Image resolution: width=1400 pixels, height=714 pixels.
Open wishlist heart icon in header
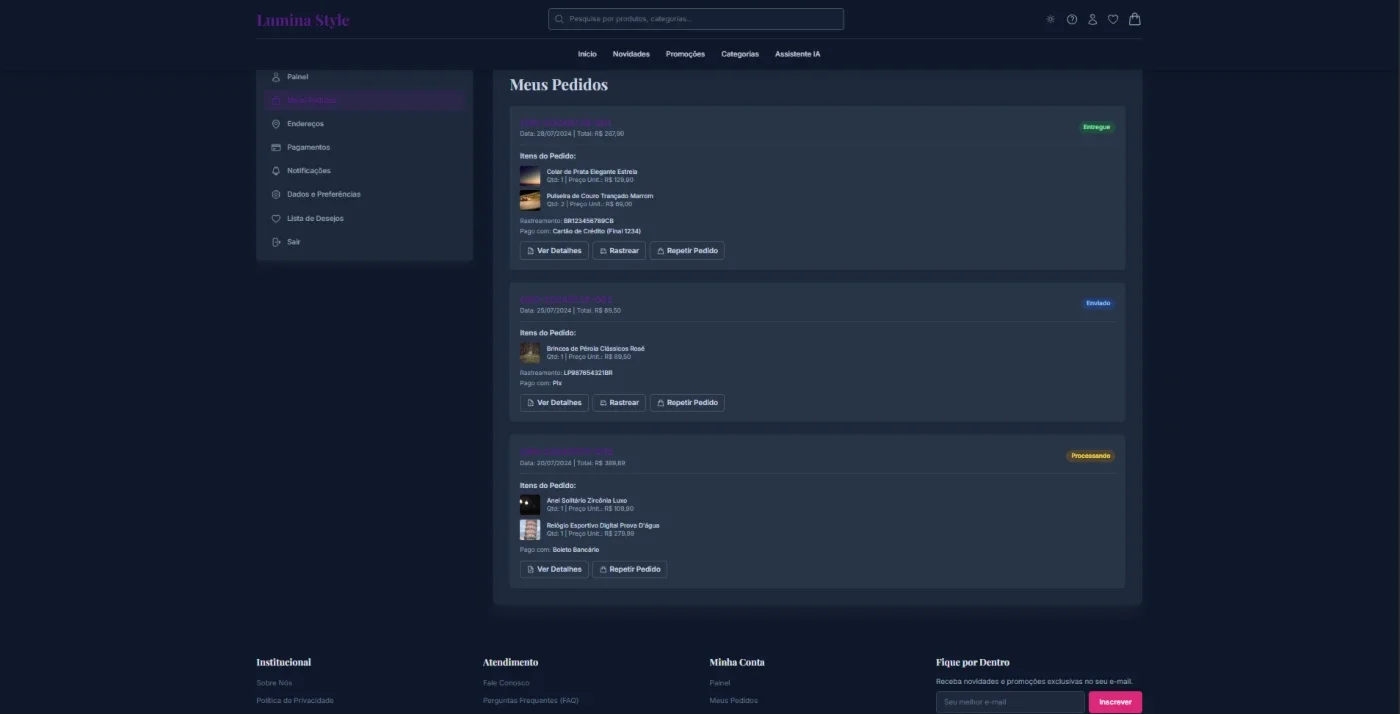1113,19
